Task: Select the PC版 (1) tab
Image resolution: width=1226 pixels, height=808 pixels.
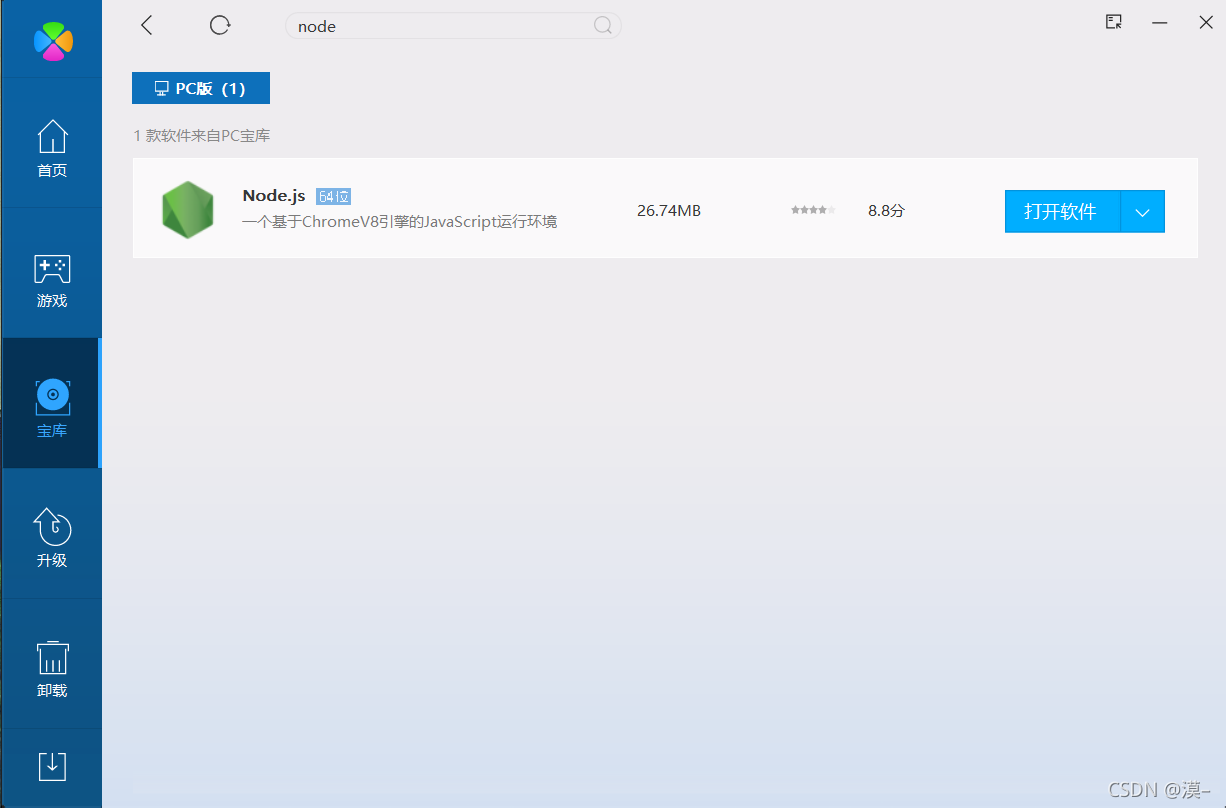Action: [201, 88]
